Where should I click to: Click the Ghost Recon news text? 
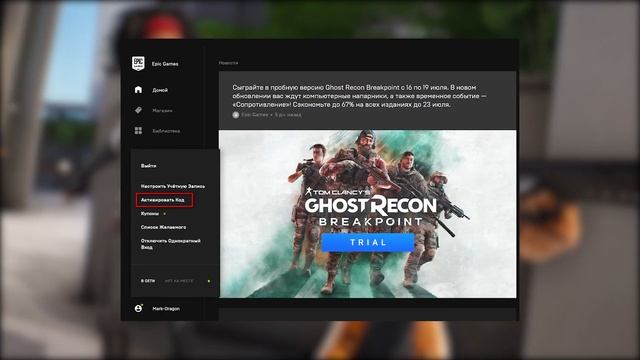[x=359, y=96]
